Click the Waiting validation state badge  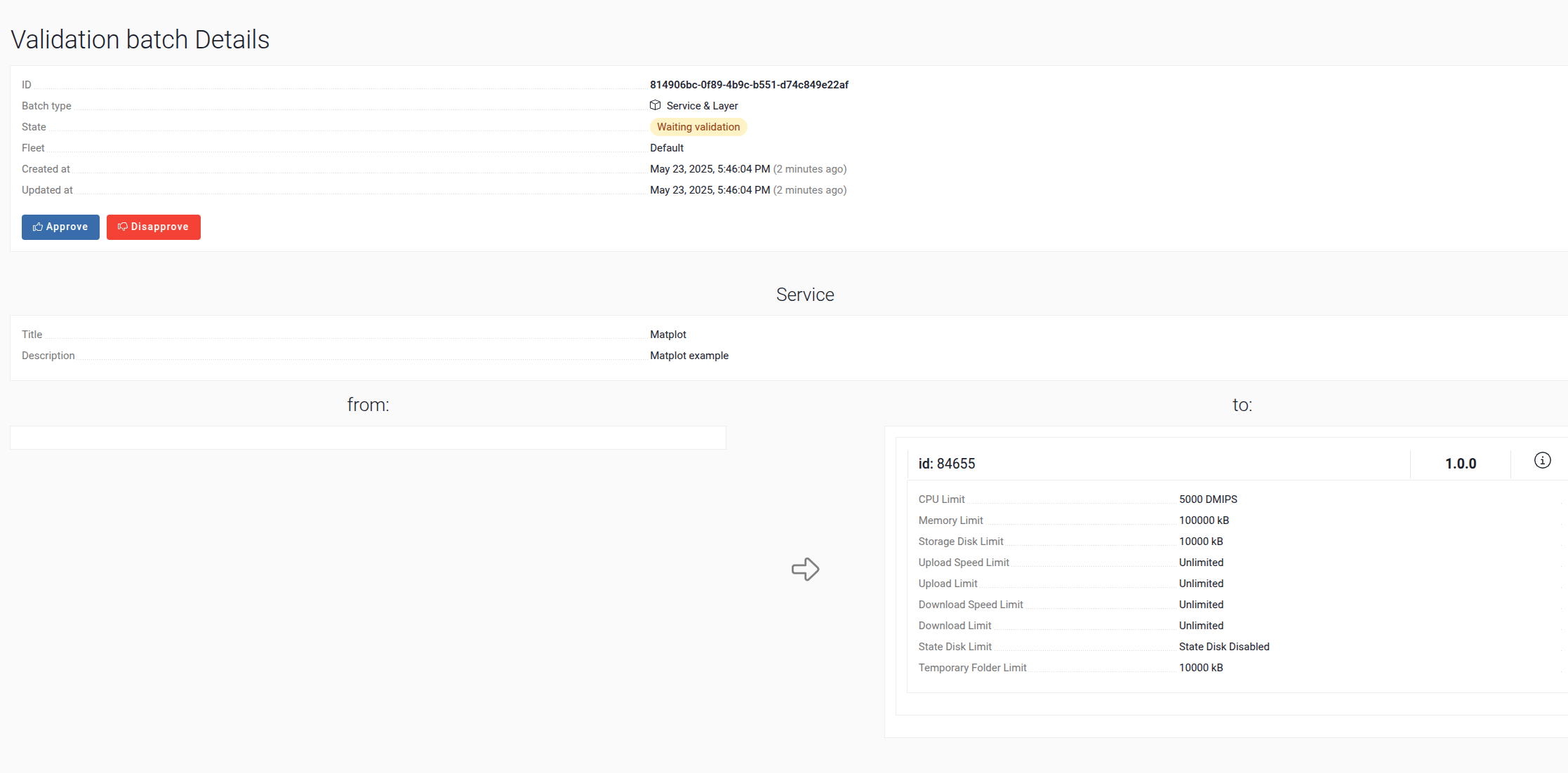click(x=698, y=127)
